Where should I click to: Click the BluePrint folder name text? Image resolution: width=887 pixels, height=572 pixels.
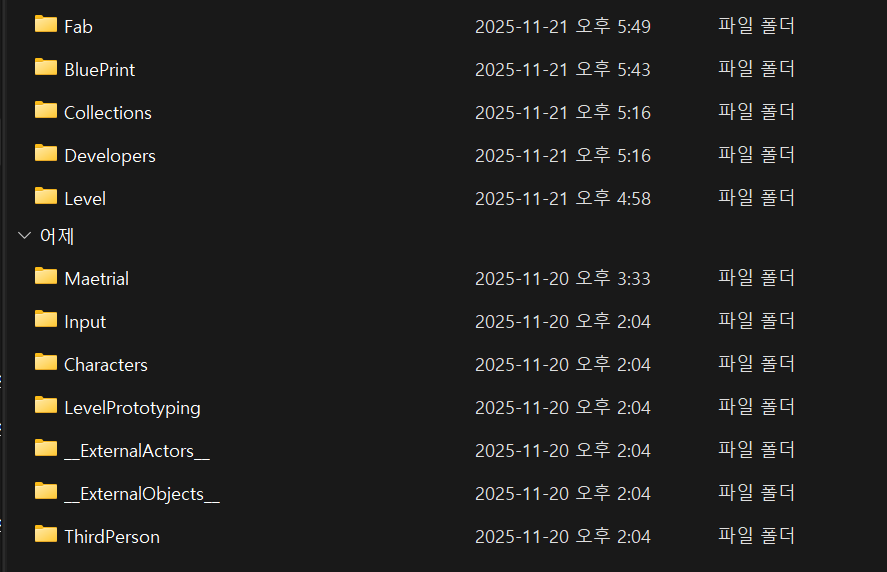point(100,70)
